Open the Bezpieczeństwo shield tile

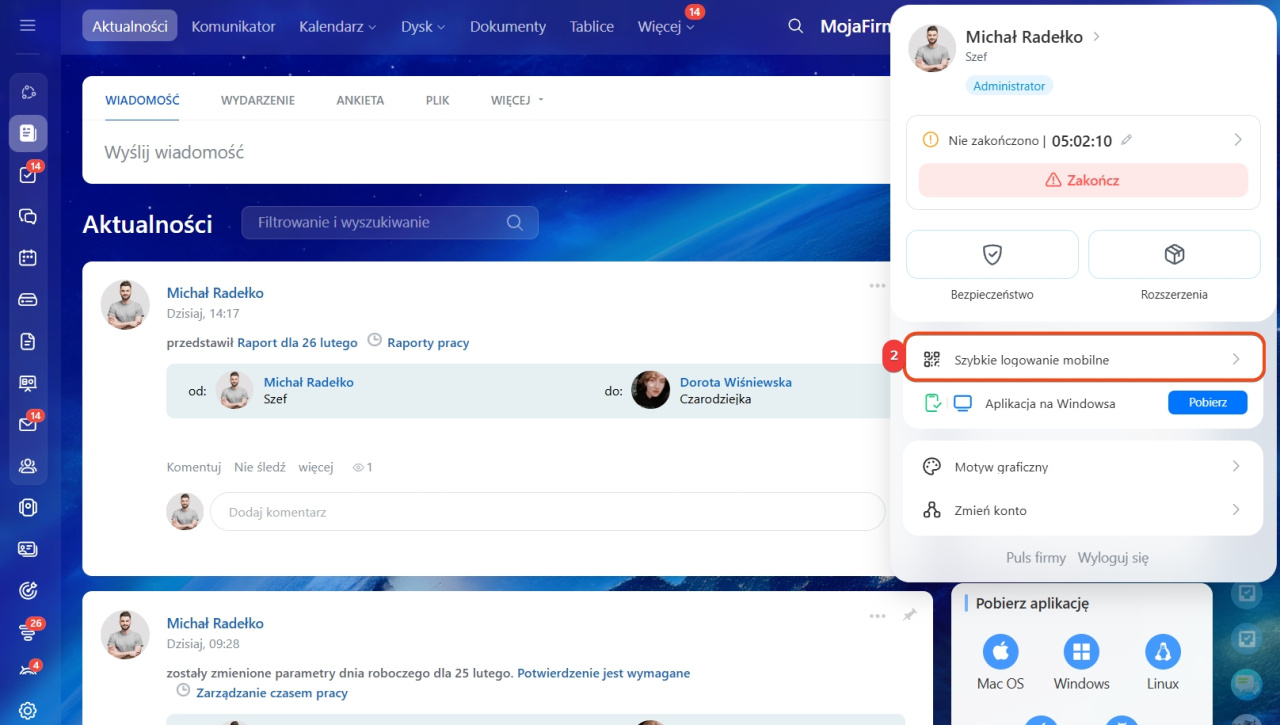(992, 254)
